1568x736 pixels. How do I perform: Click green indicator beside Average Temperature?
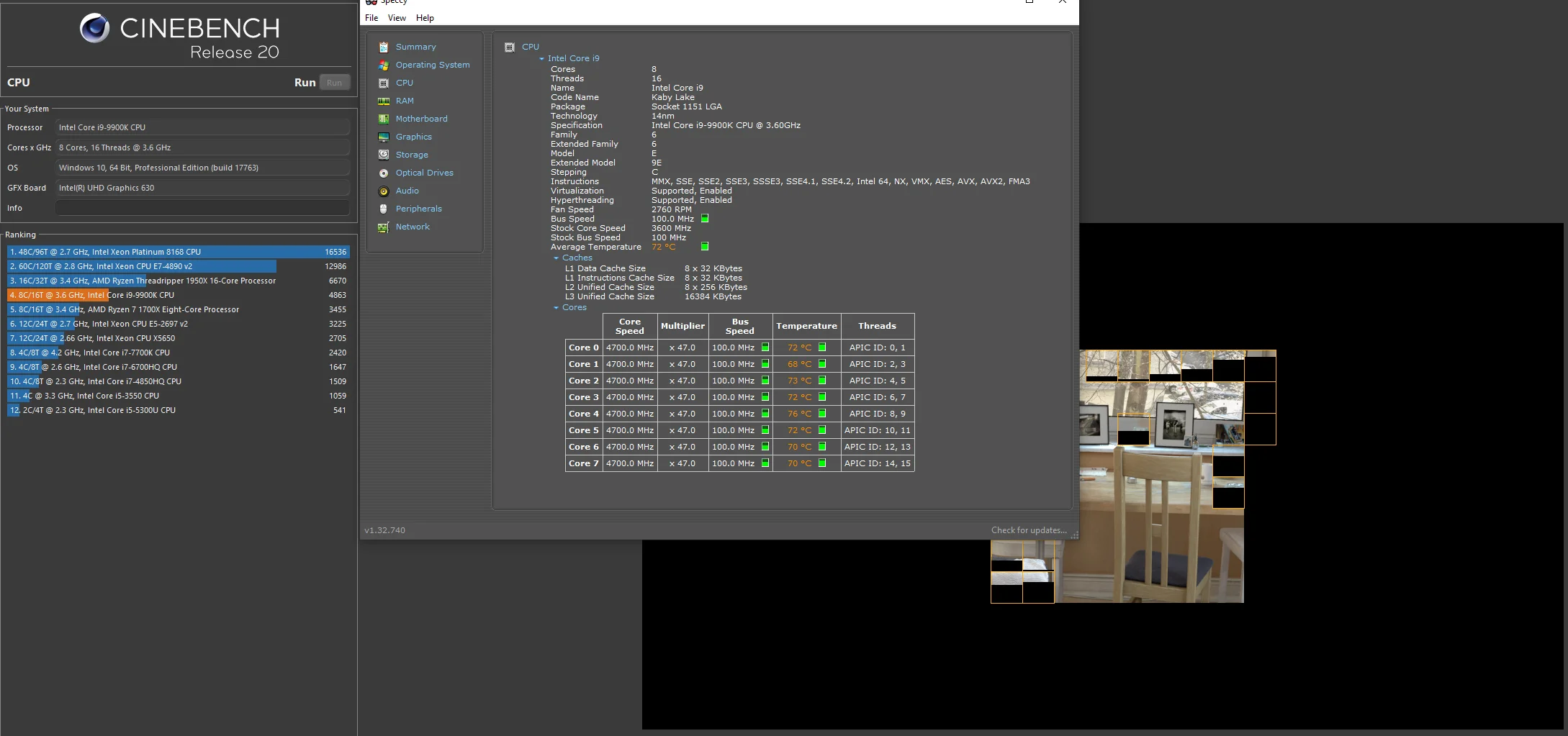coord(705,246)
